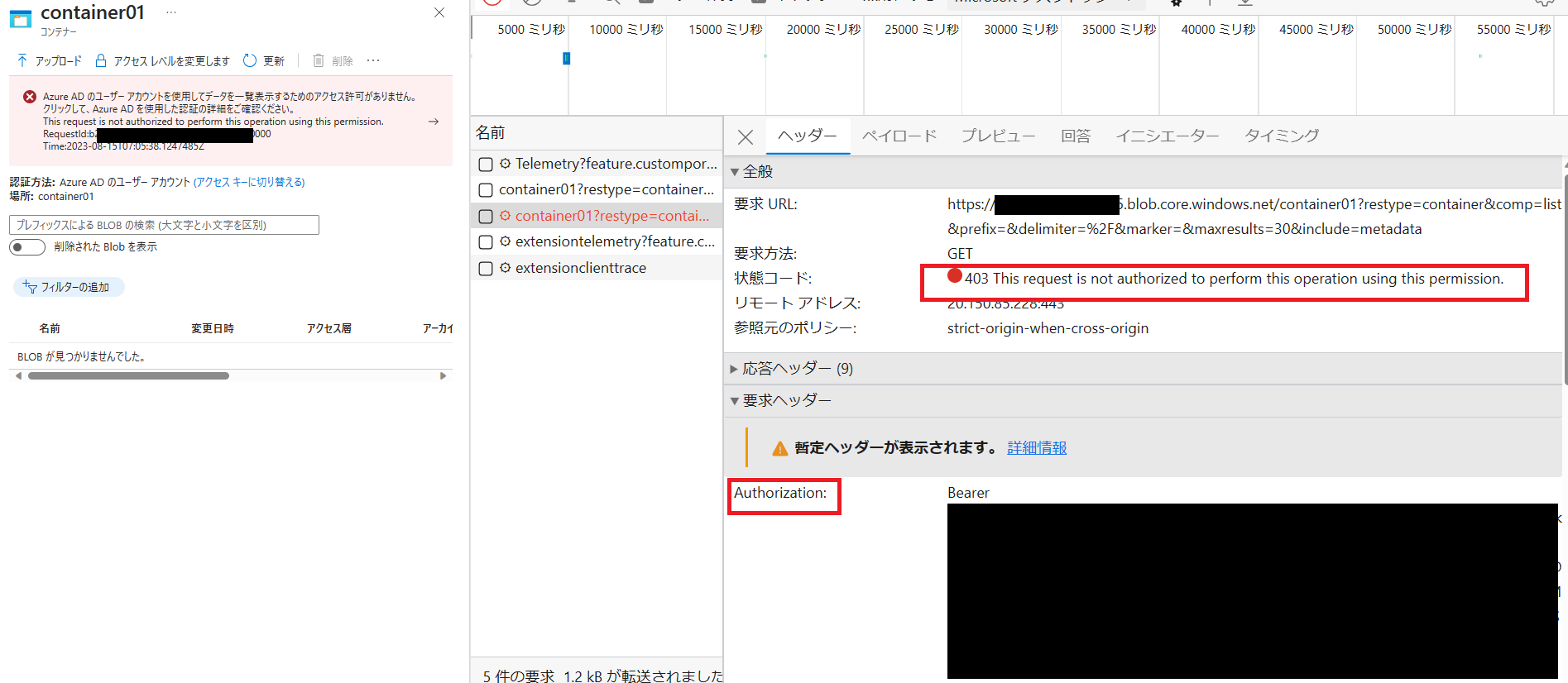Open the プレビュー tab
This screenshot has width=1568, height=683.
click(998, 136)
